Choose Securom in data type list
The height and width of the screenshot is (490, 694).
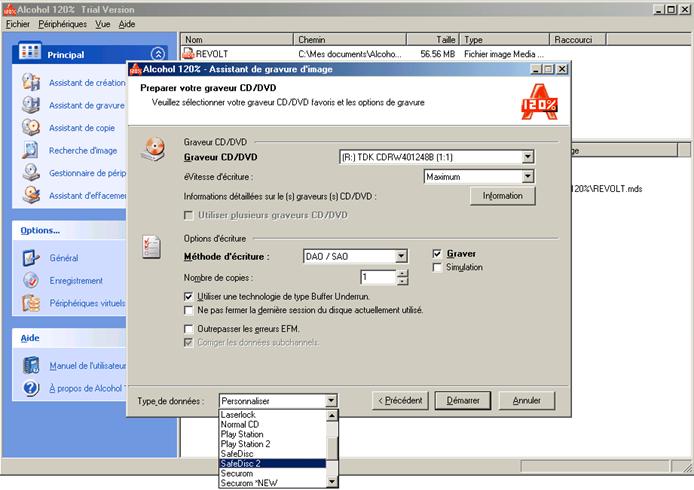click(273, 473)
